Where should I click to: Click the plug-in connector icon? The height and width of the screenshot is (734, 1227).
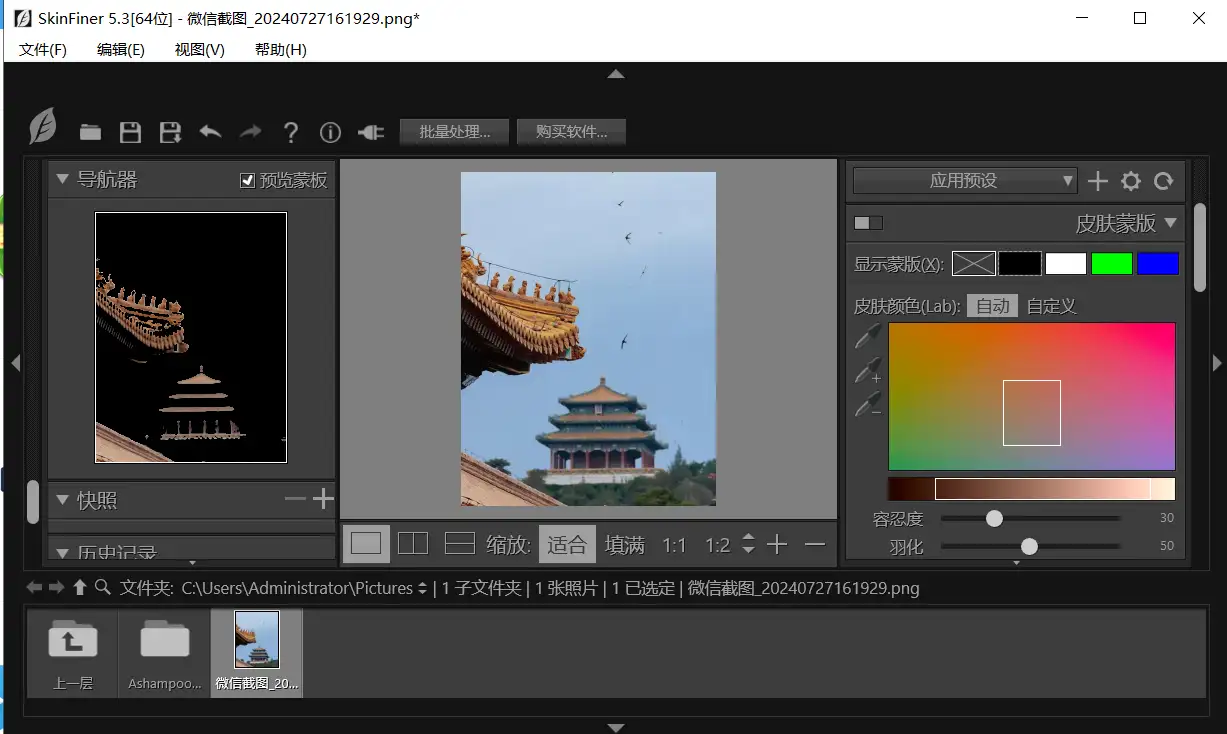(370, 132)
